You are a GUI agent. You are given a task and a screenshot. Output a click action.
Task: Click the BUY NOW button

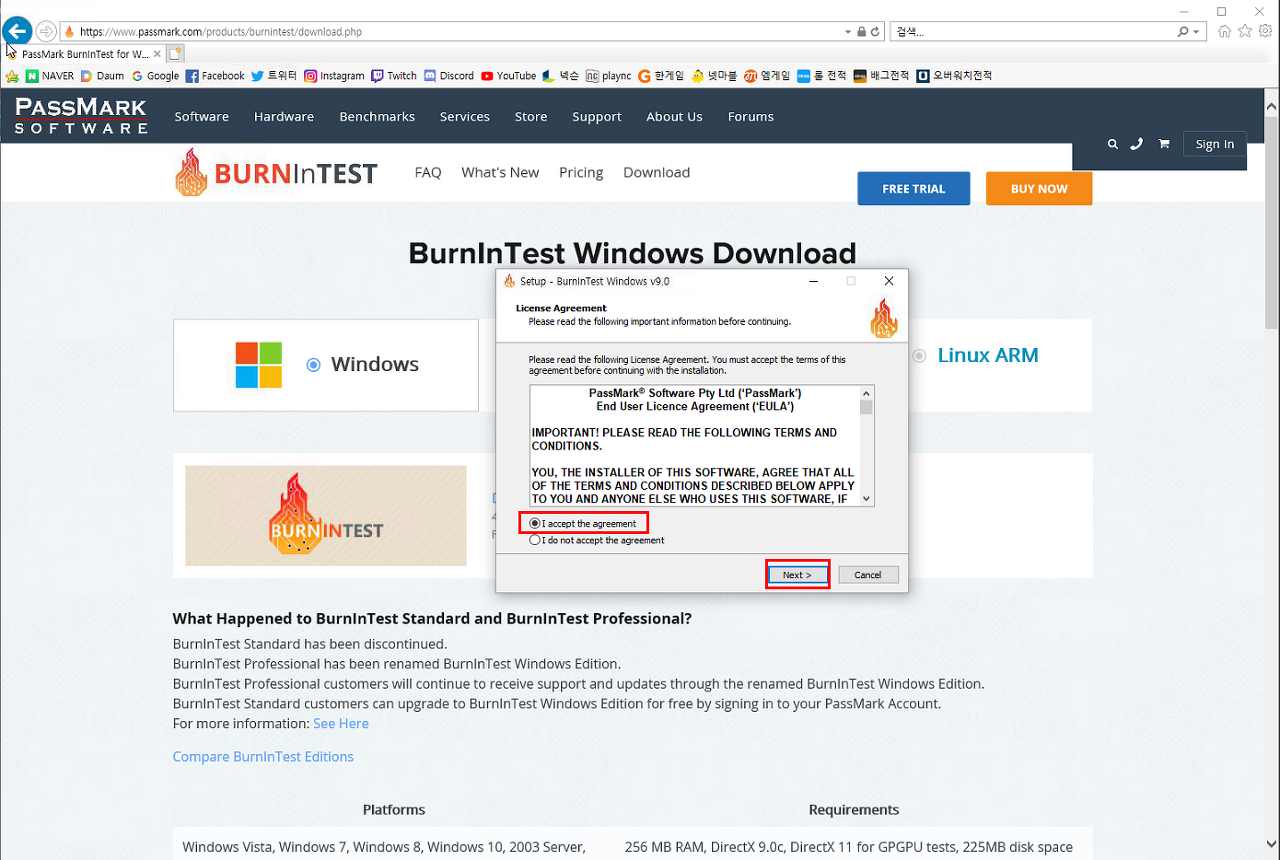coord(1039,188)
